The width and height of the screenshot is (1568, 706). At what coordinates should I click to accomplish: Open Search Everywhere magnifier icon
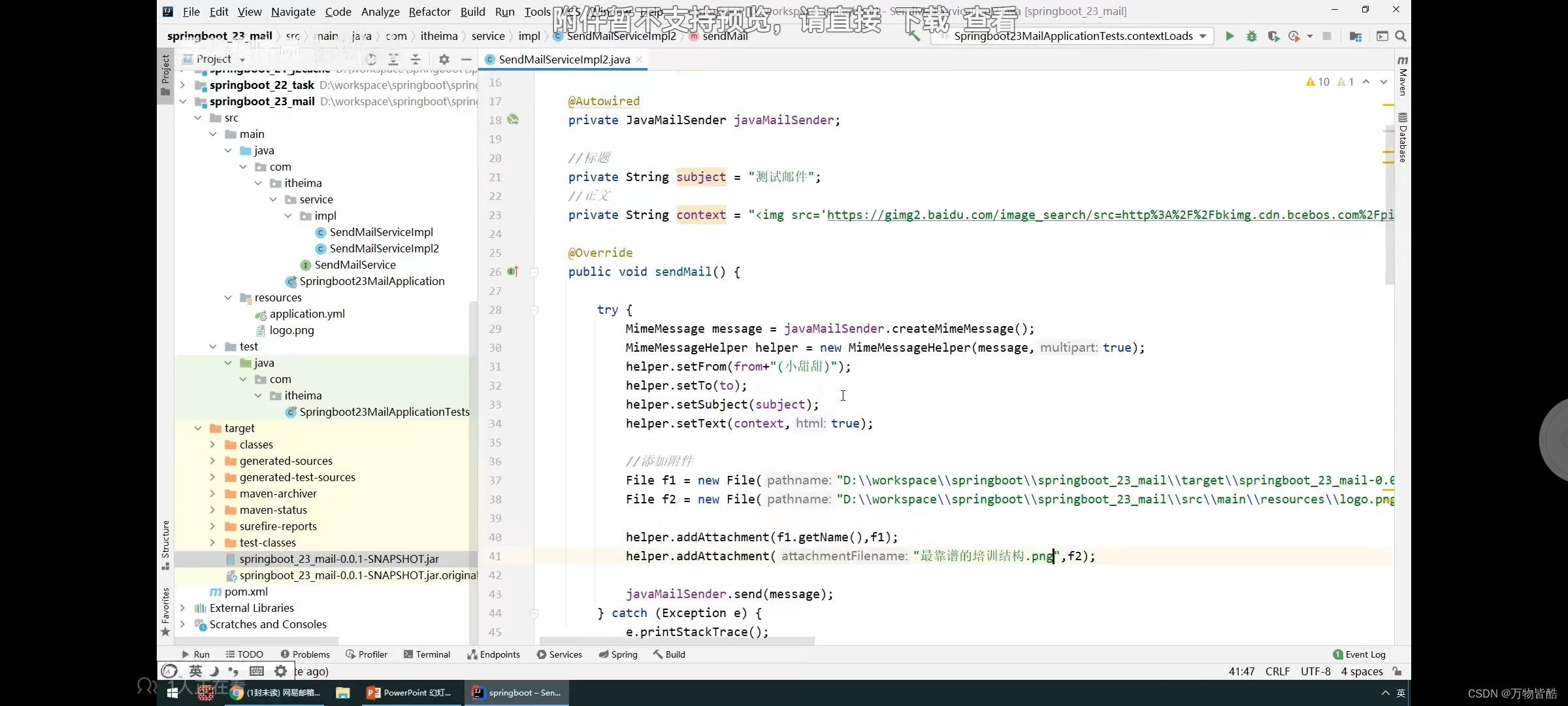1400,36
